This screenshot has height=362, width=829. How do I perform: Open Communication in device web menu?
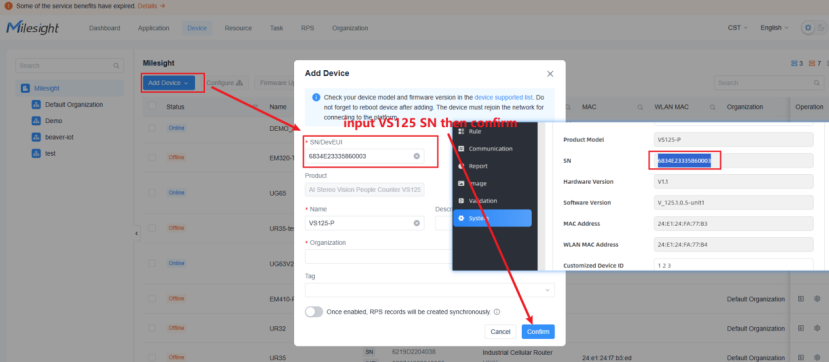coord(492,149)
